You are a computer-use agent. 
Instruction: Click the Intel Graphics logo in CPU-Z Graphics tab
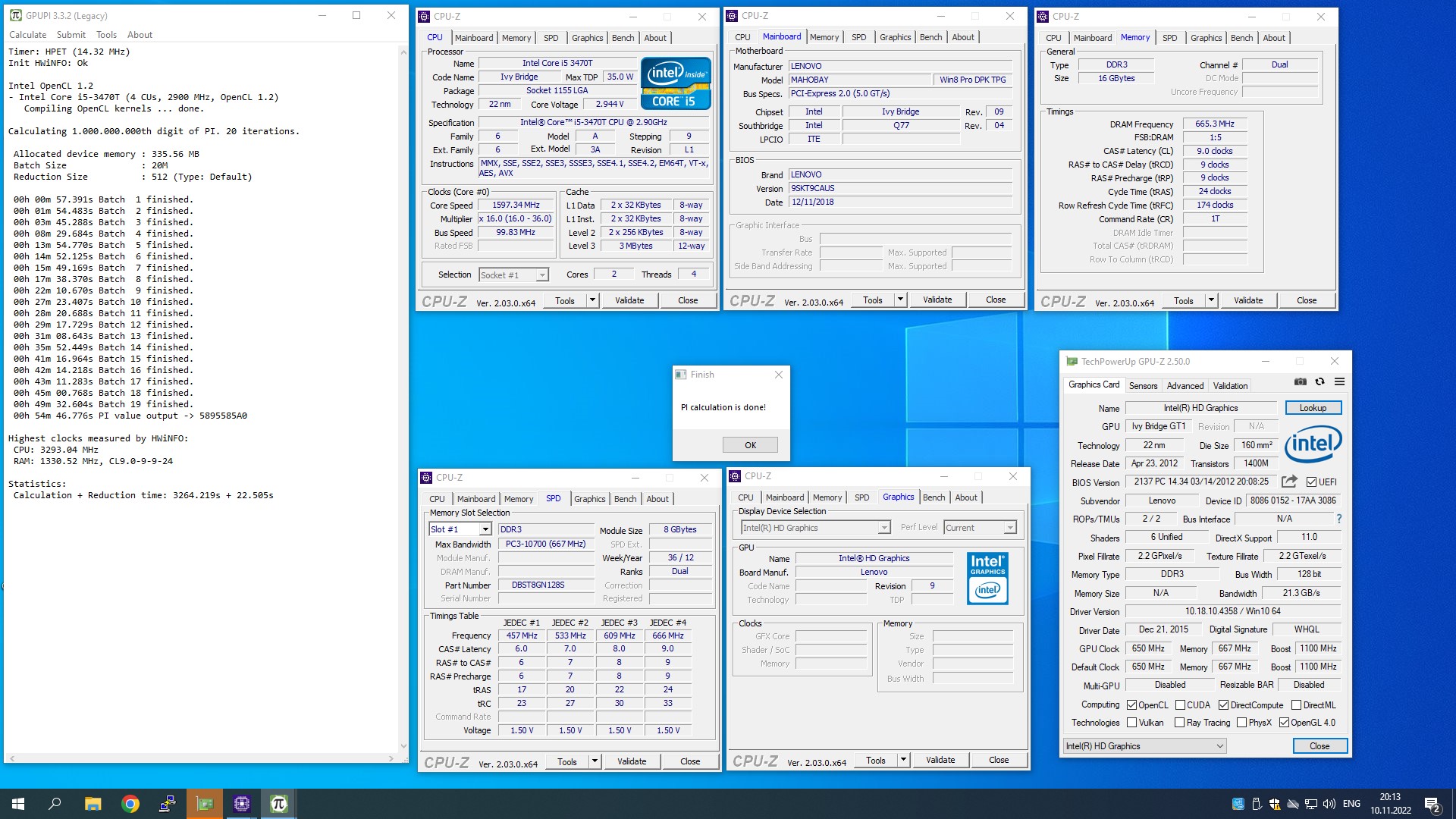[x=987, y=578]
